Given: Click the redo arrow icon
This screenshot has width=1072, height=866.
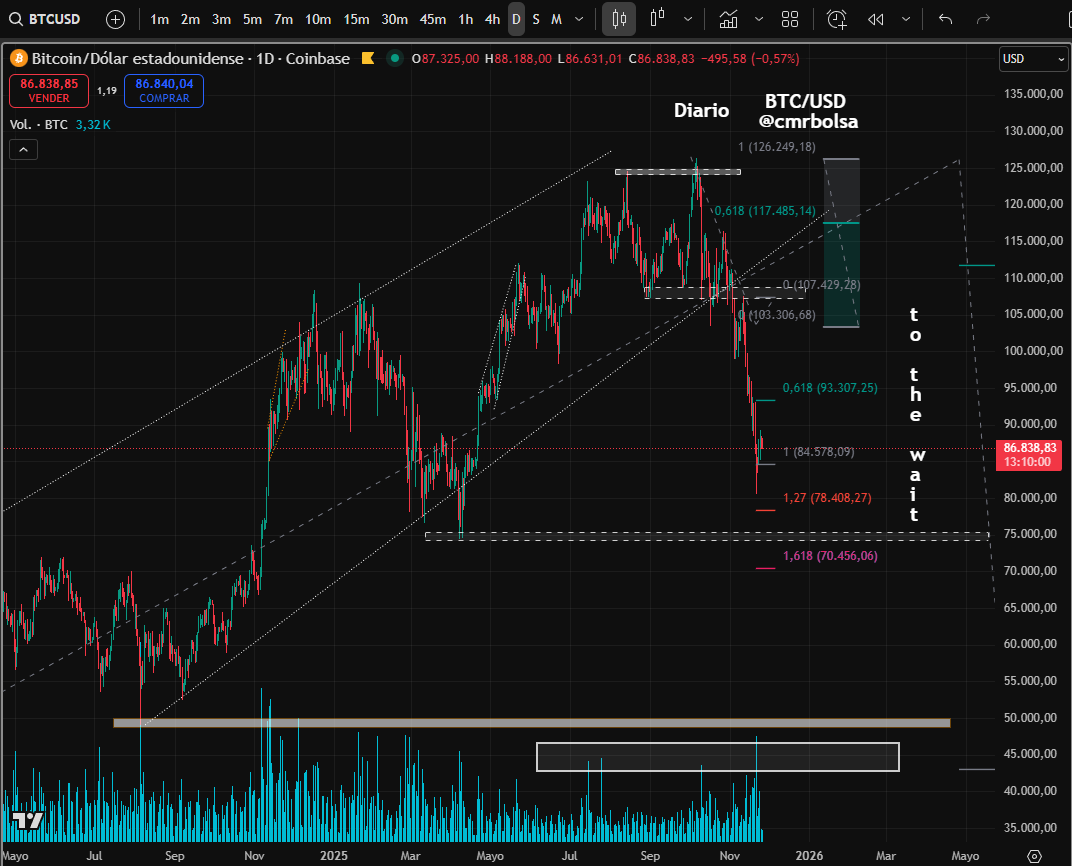Looking at the screenshot, I should coord(983,19).
